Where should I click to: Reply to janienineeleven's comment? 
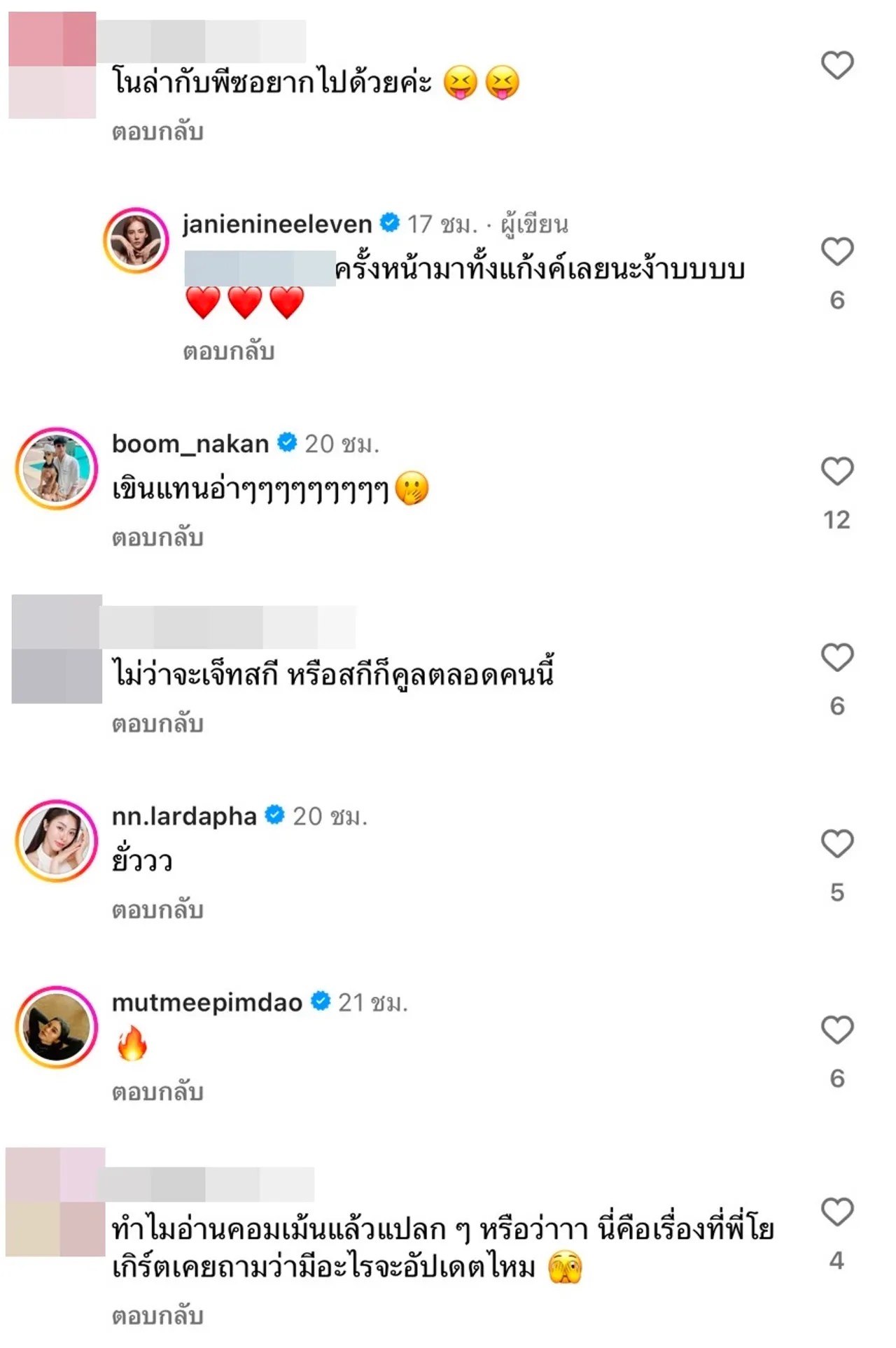228,351
